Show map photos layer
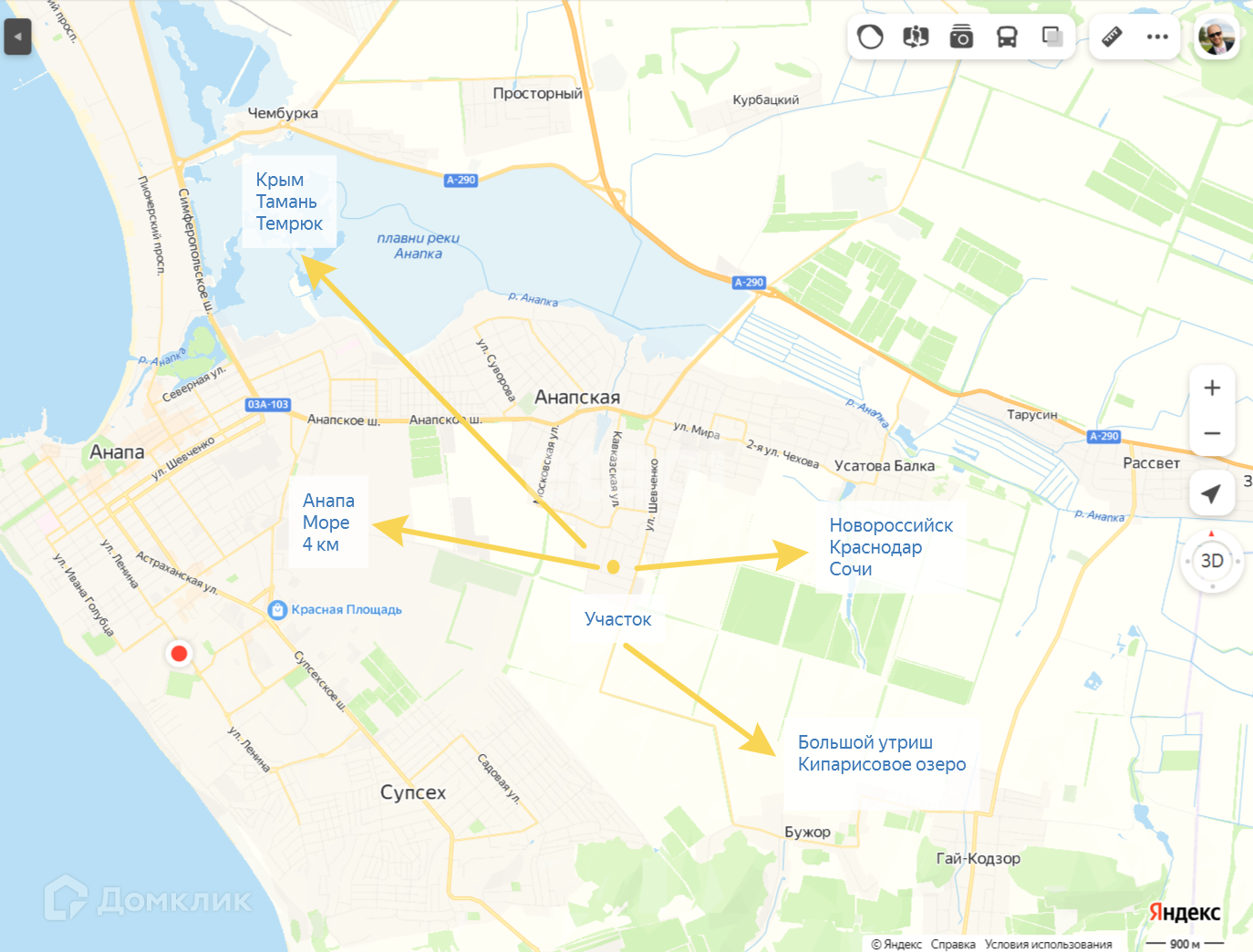Image resolution: width=1253 pixels, height=952 pixels. point(961,36)
